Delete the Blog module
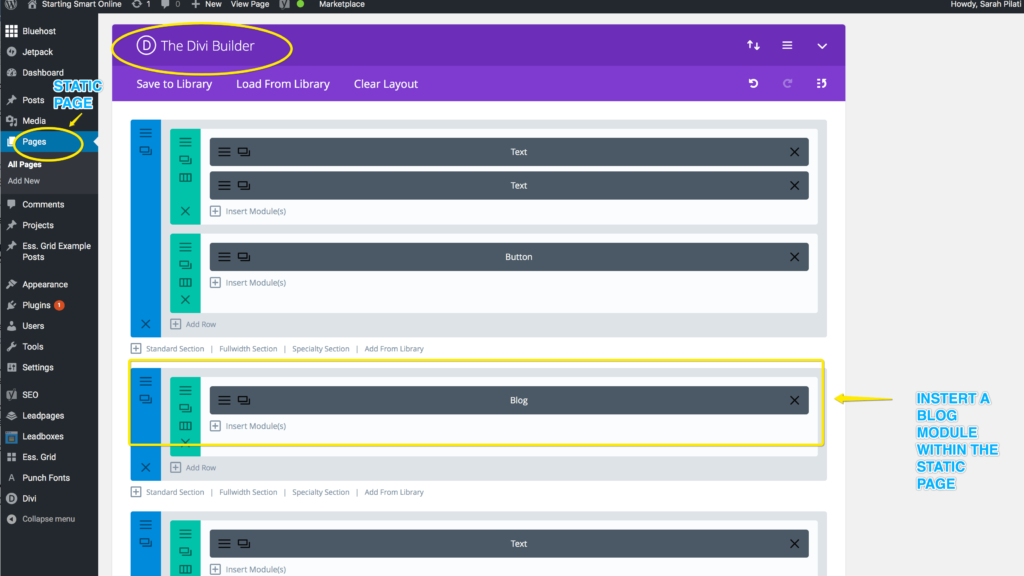Screen dimensions: 1024x576 coord(794,400)
